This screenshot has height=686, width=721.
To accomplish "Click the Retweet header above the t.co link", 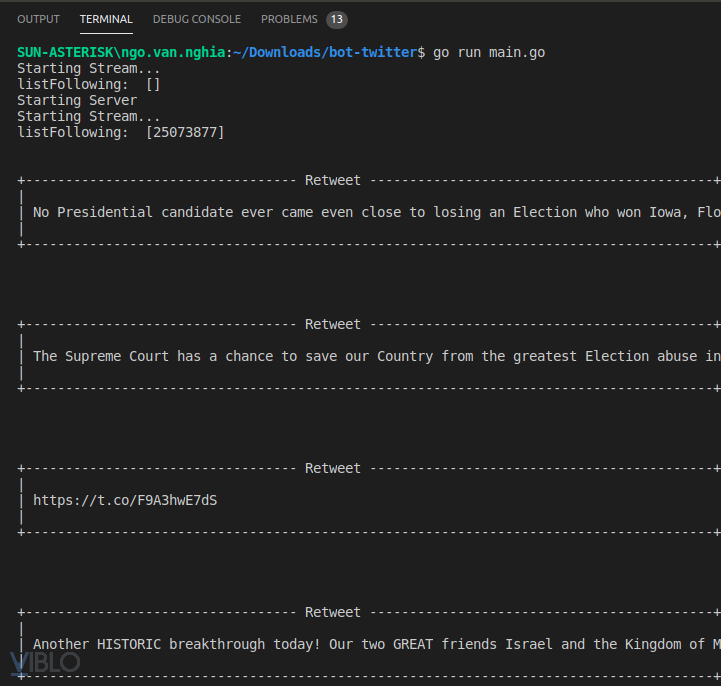I will point(333,468).
